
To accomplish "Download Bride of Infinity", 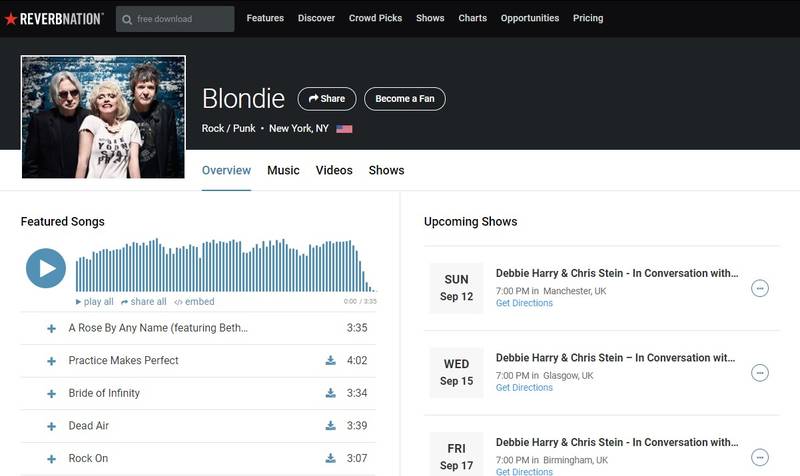I will tap(331, 393).
